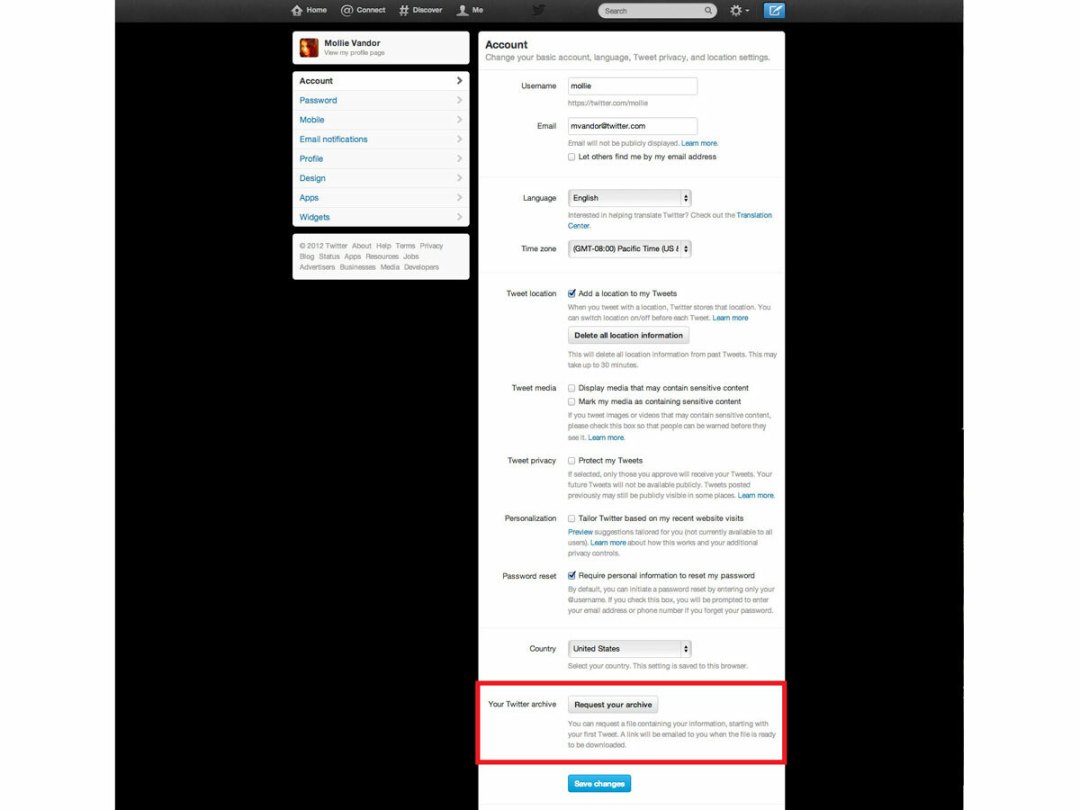Click the compose new Tweet icon
The height and width of the screenshot is (810, 1080).
click(774, 10)
